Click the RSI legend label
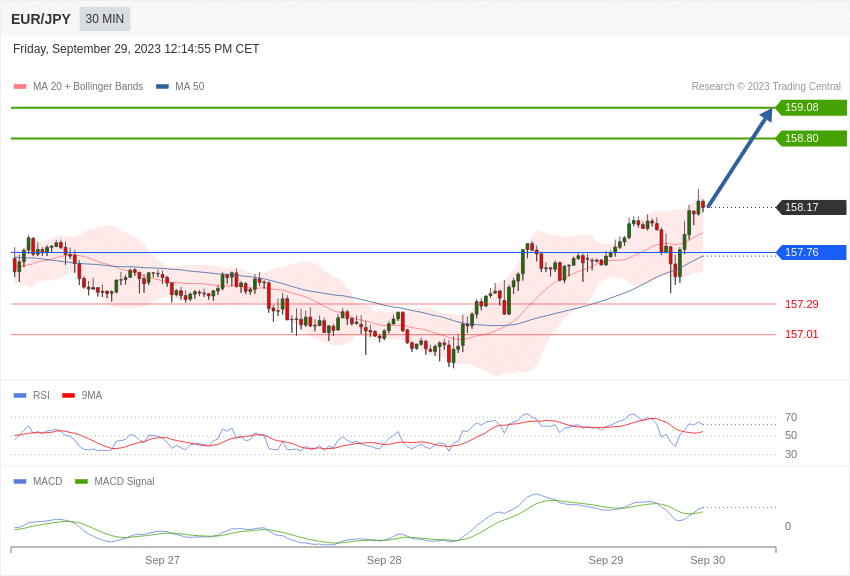The width and height of the screenshot is (850, 576). (41, 396)
